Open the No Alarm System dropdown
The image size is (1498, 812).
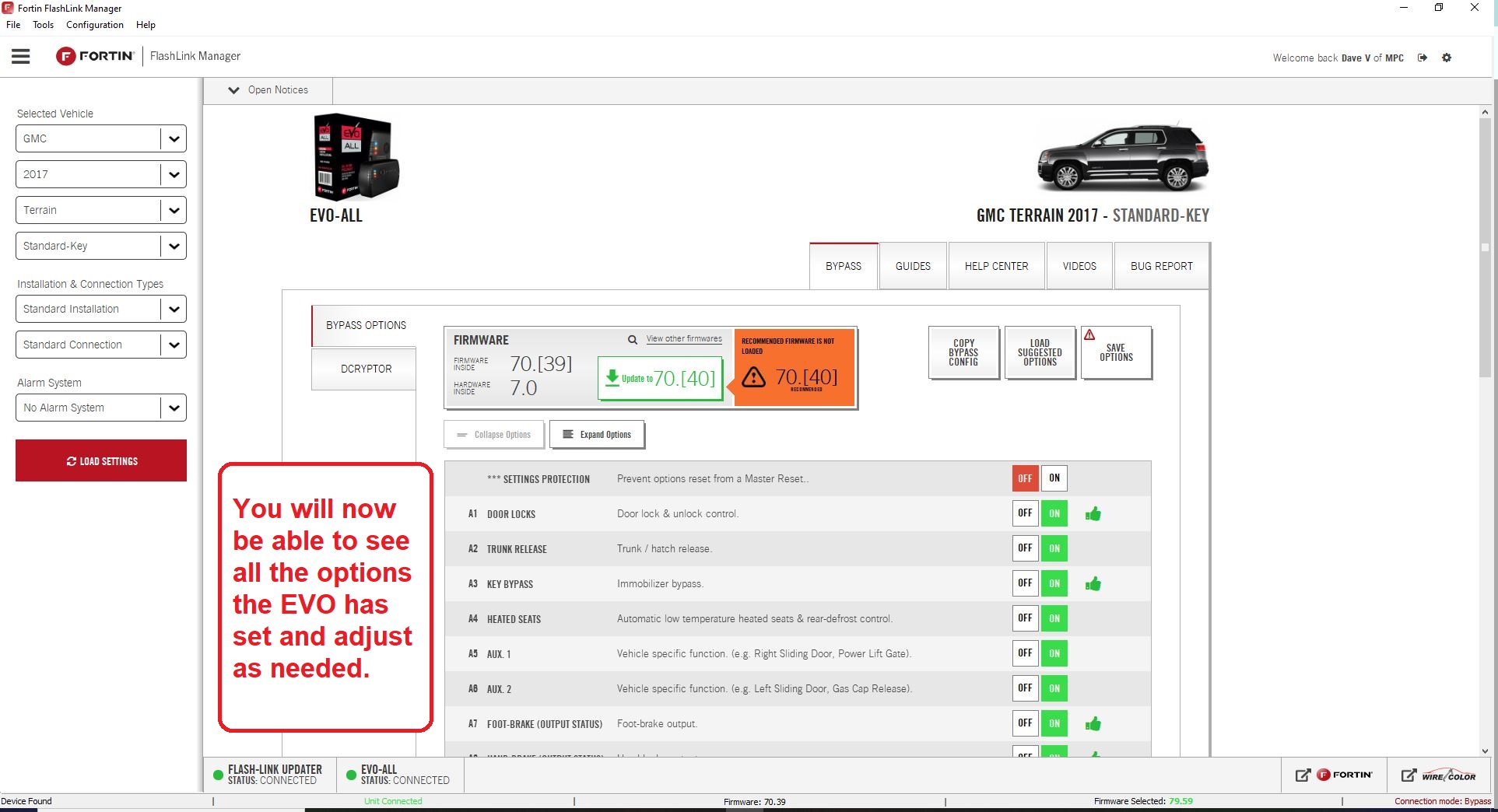pos(101,408)
